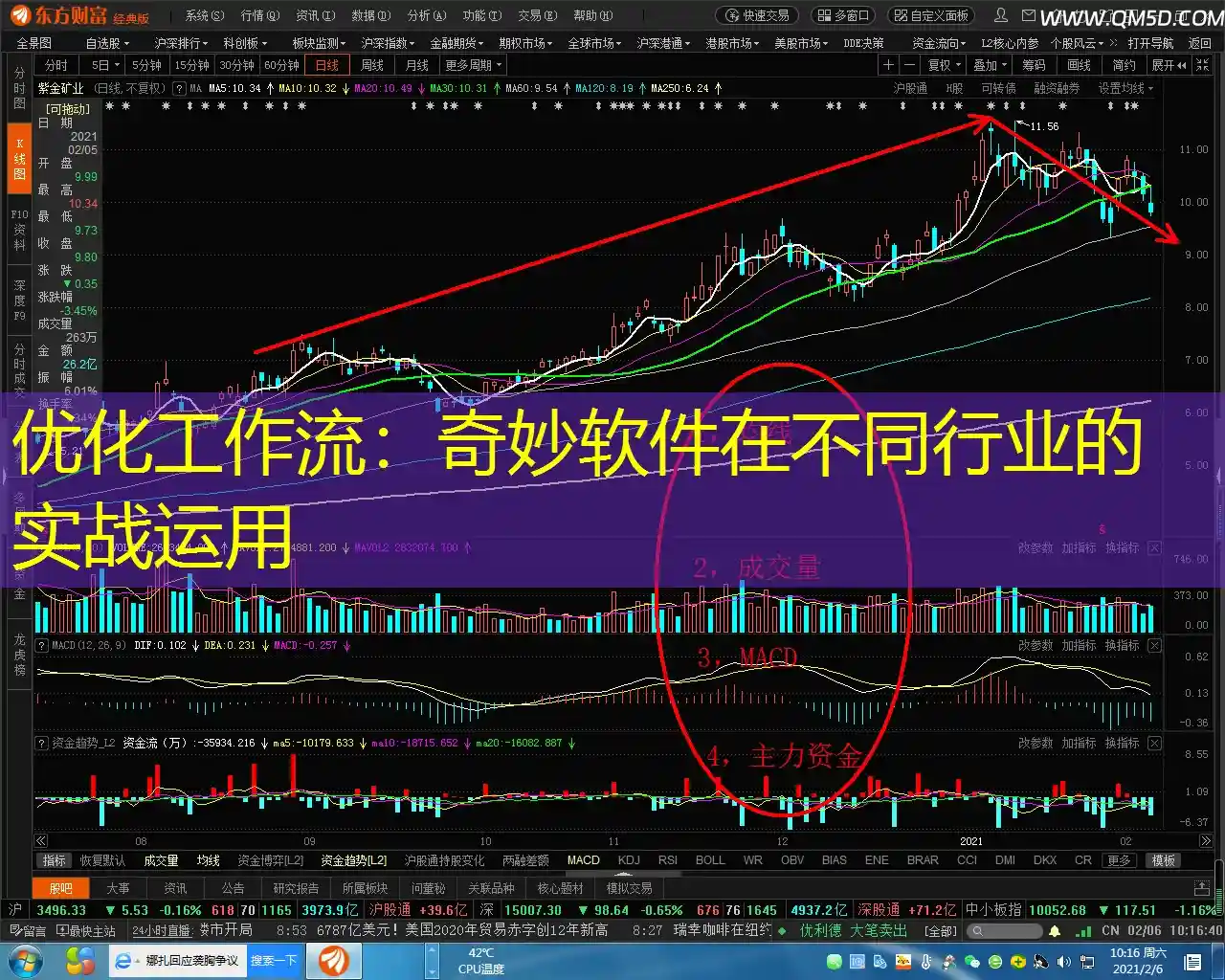The width and height of the screenshot is (1225, 980).
Task: Toggle the 筹码 chip distribution view
Action: 1034,65
